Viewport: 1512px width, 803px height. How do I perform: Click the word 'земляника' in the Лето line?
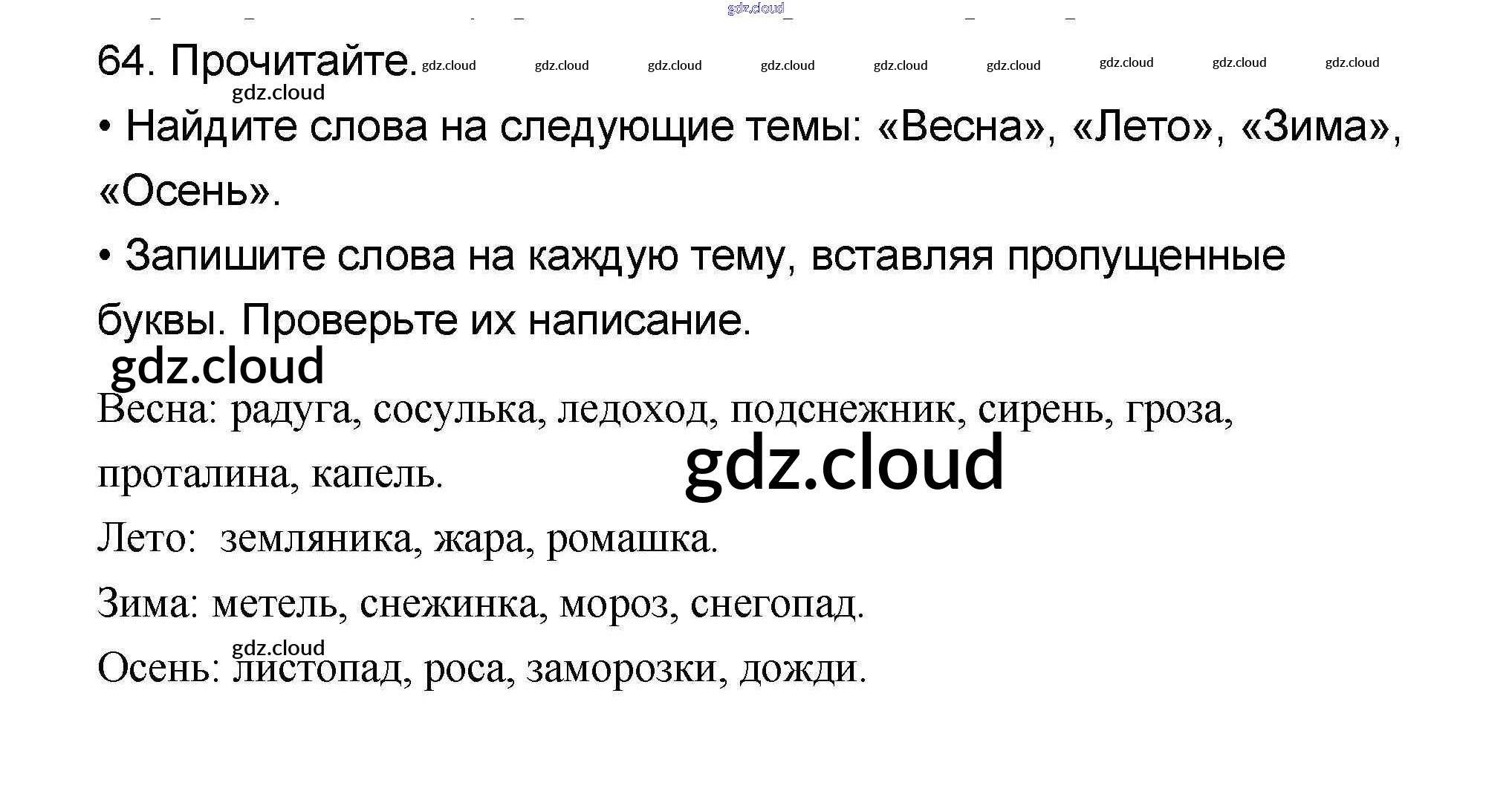pos(317,539)
